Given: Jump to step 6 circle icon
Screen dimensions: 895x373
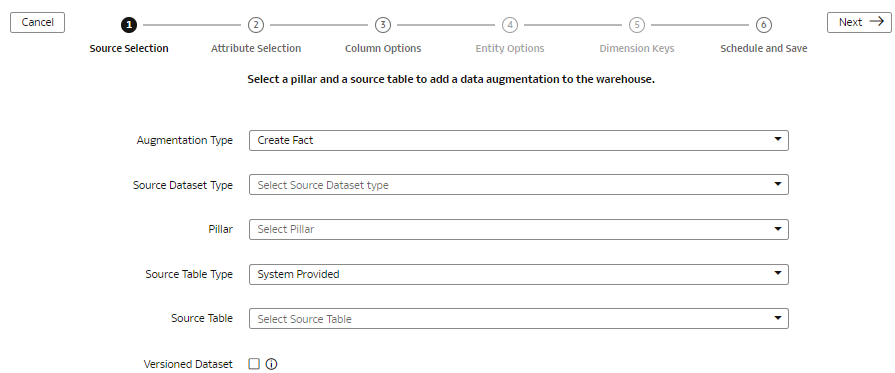Looking at the screenshot, I should [x=764, y=25].
